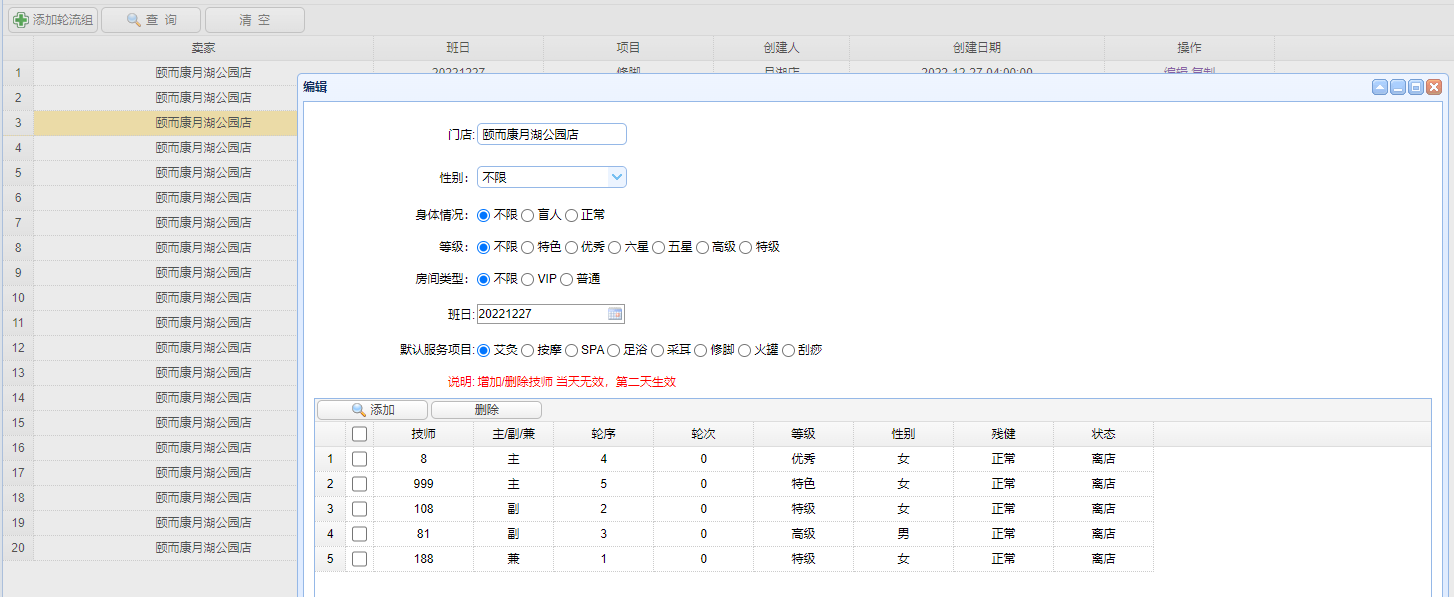
Task: Check the box for technician 81
Action: point(360,534)
